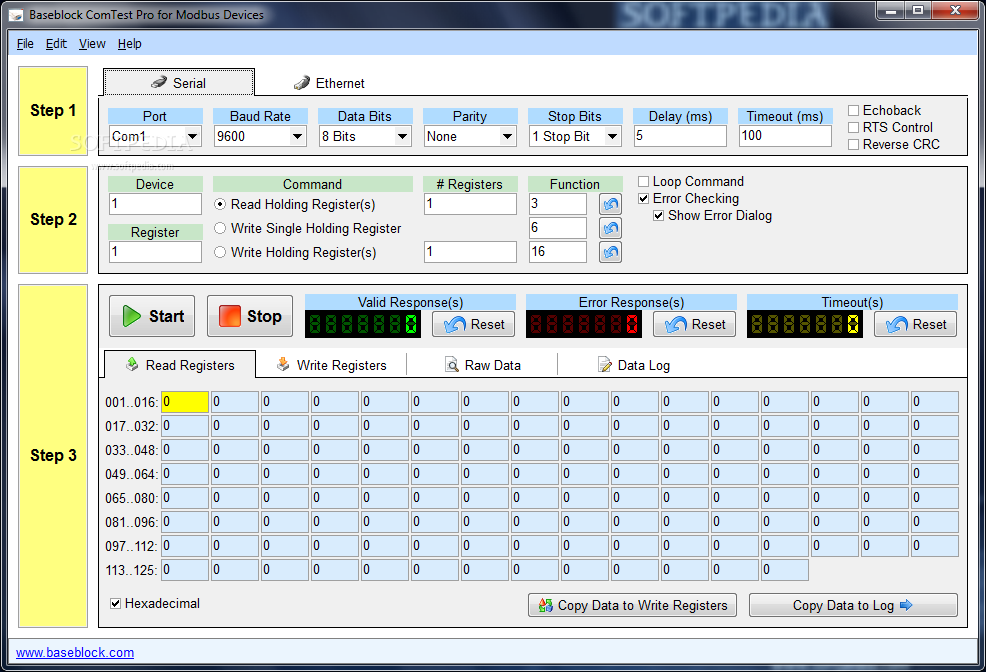Open the Help menu
This screenshot has height=672, width=986.
click(x=130, y=44)
